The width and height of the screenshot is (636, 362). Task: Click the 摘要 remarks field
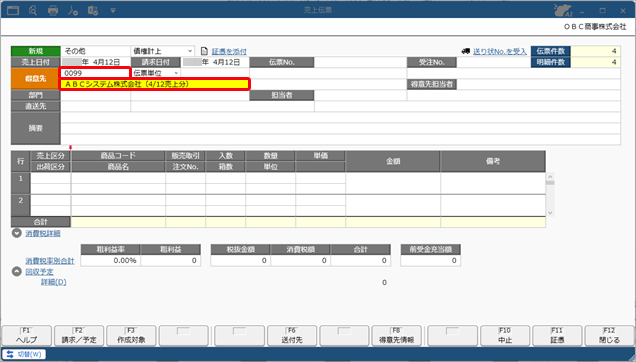[x=340, y=128]
